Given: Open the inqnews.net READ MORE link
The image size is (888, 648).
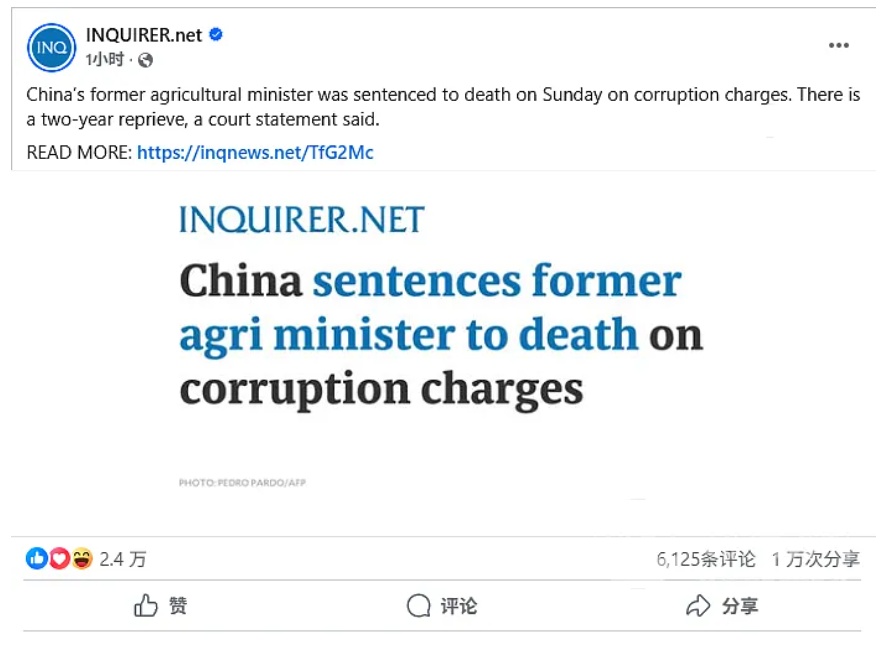Looking at the screenshot, I should point(255,153).
